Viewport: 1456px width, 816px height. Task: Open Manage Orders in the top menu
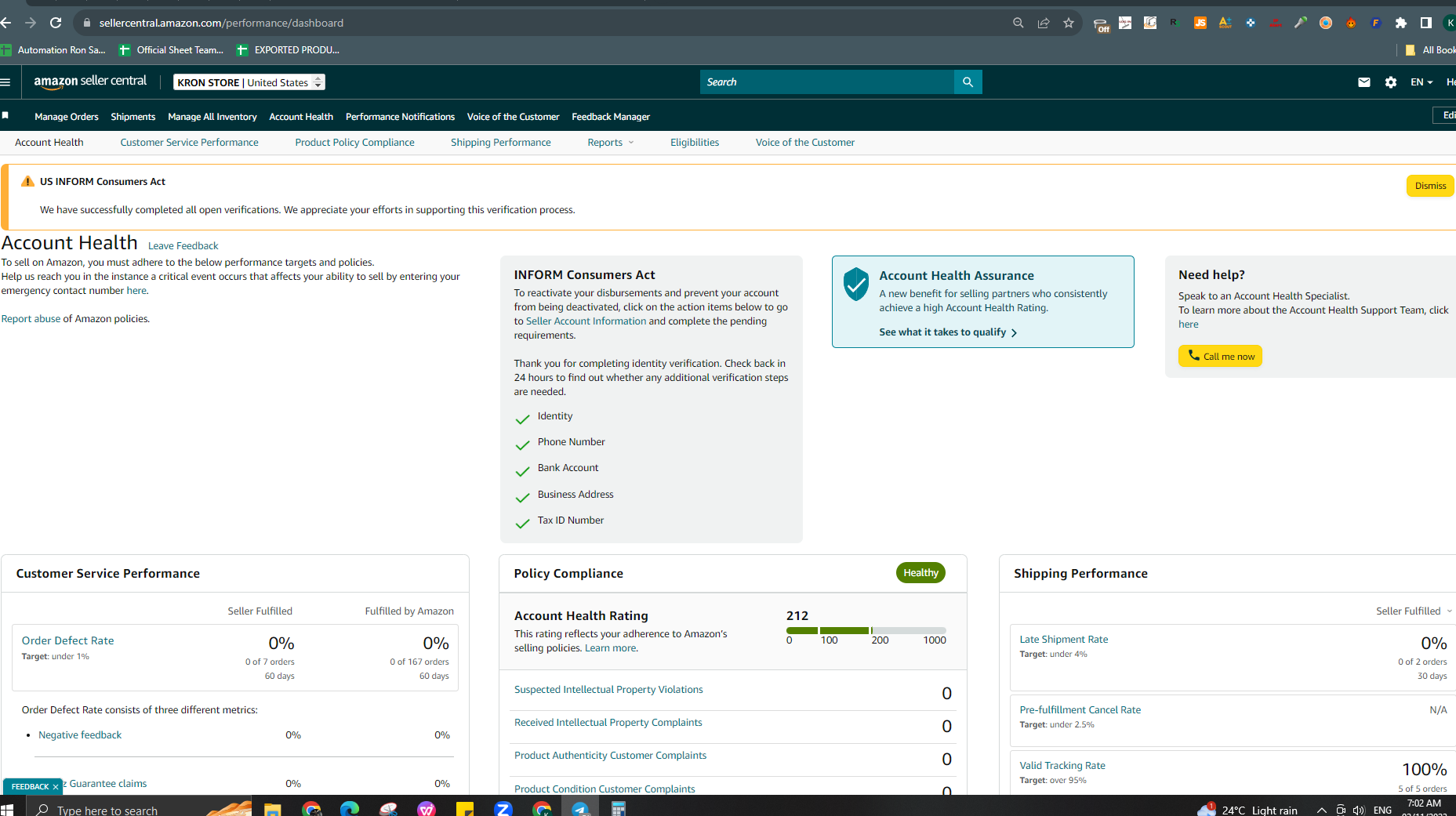[x=67, y=117]
